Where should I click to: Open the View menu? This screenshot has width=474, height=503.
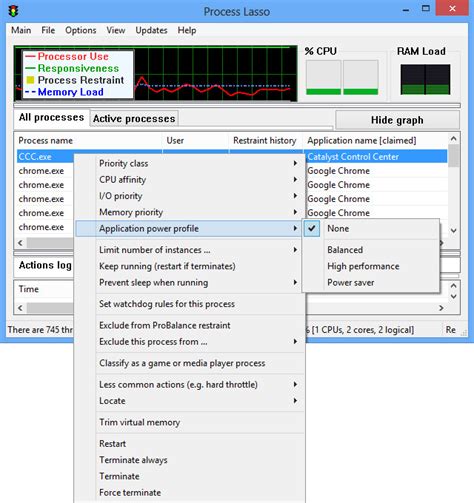(116, 30)
